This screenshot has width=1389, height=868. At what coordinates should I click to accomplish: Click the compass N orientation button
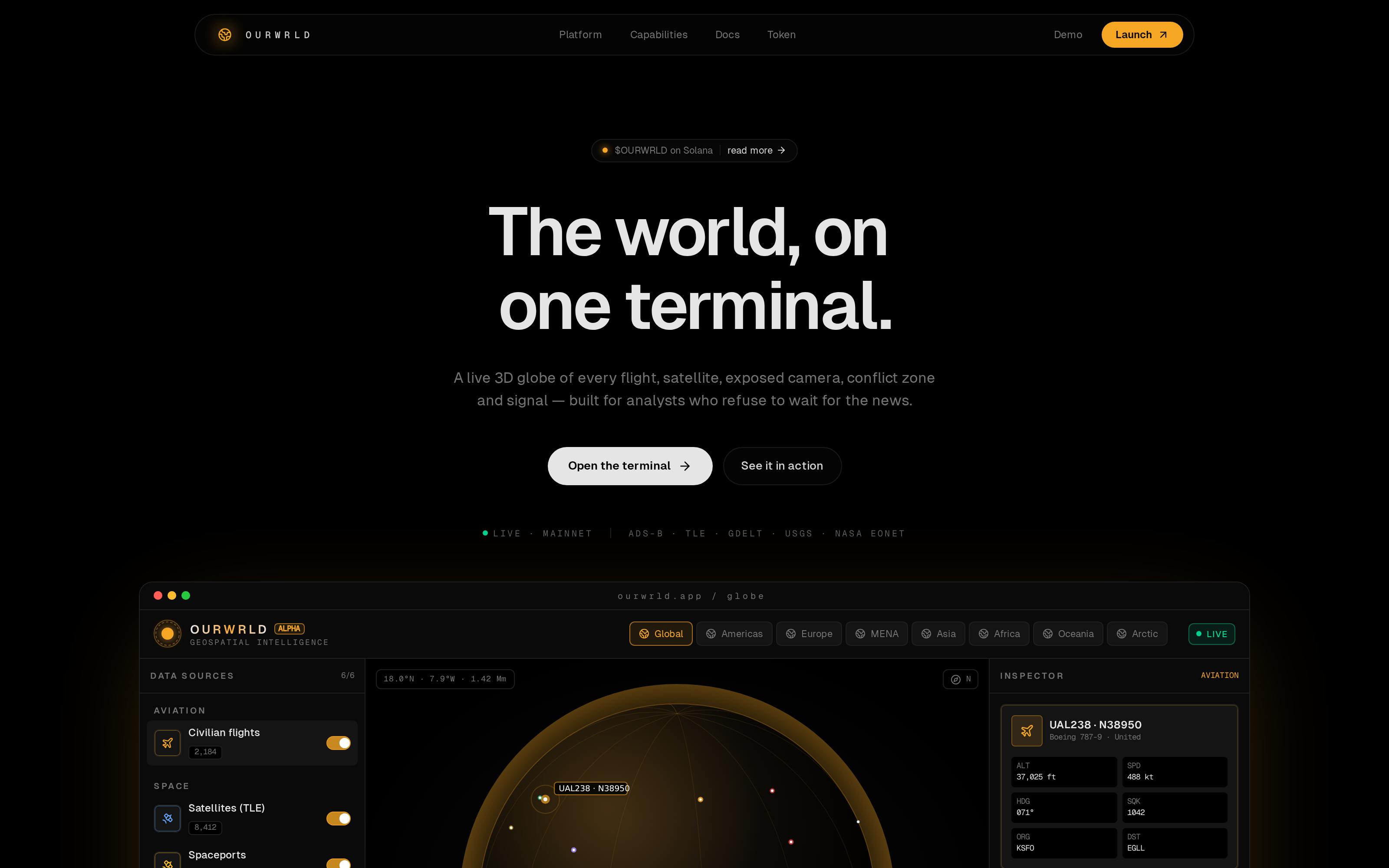pyautogui.click(x=960, y=679)
